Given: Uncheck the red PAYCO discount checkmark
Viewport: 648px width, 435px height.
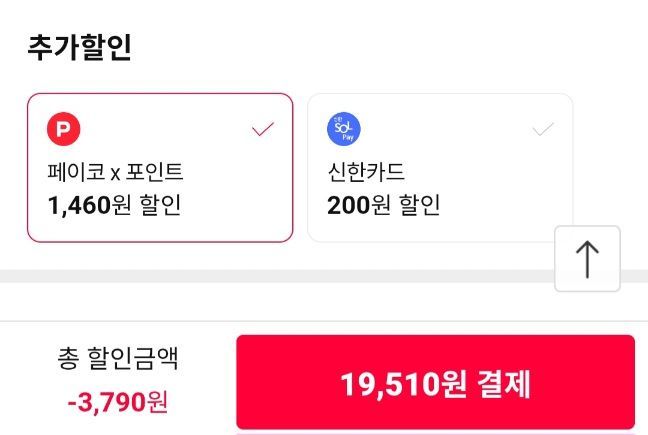Looking at the screenshot, I should pos(263,129).
